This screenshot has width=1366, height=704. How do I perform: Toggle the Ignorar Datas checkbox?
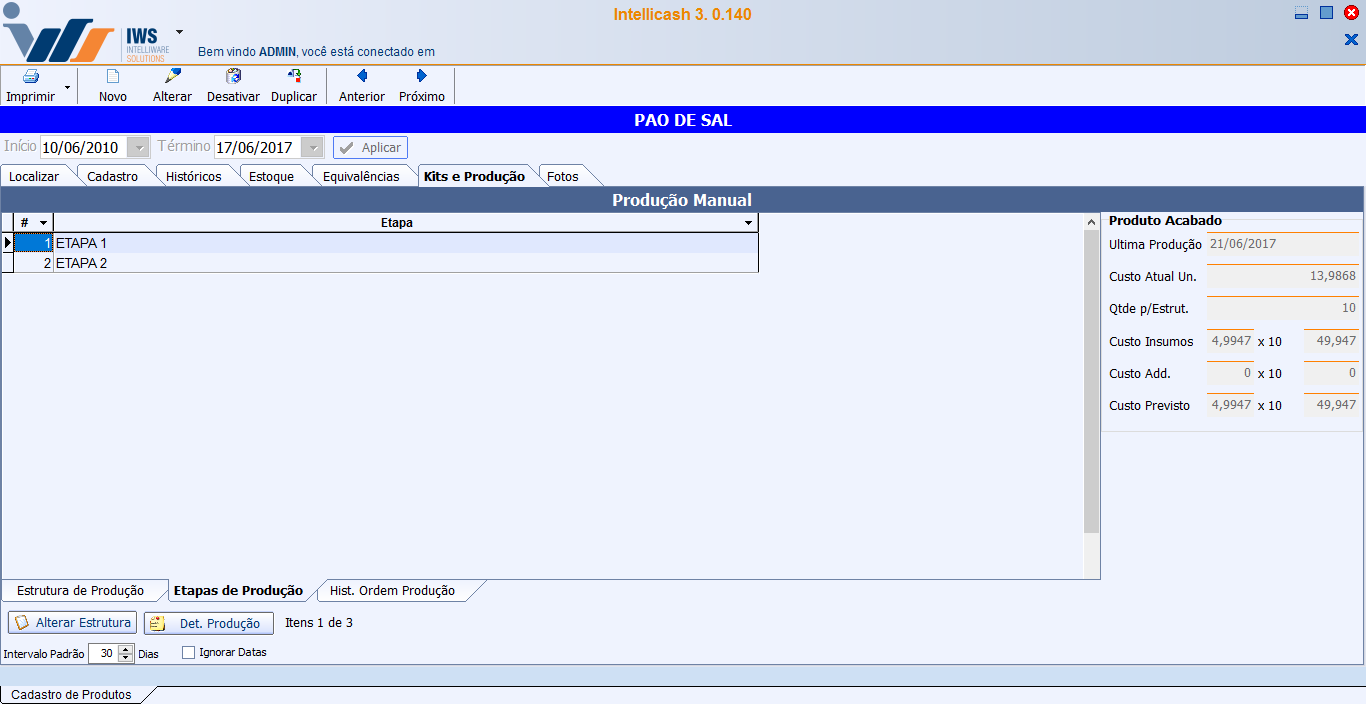pyautogui.click(x=189, y=653)
